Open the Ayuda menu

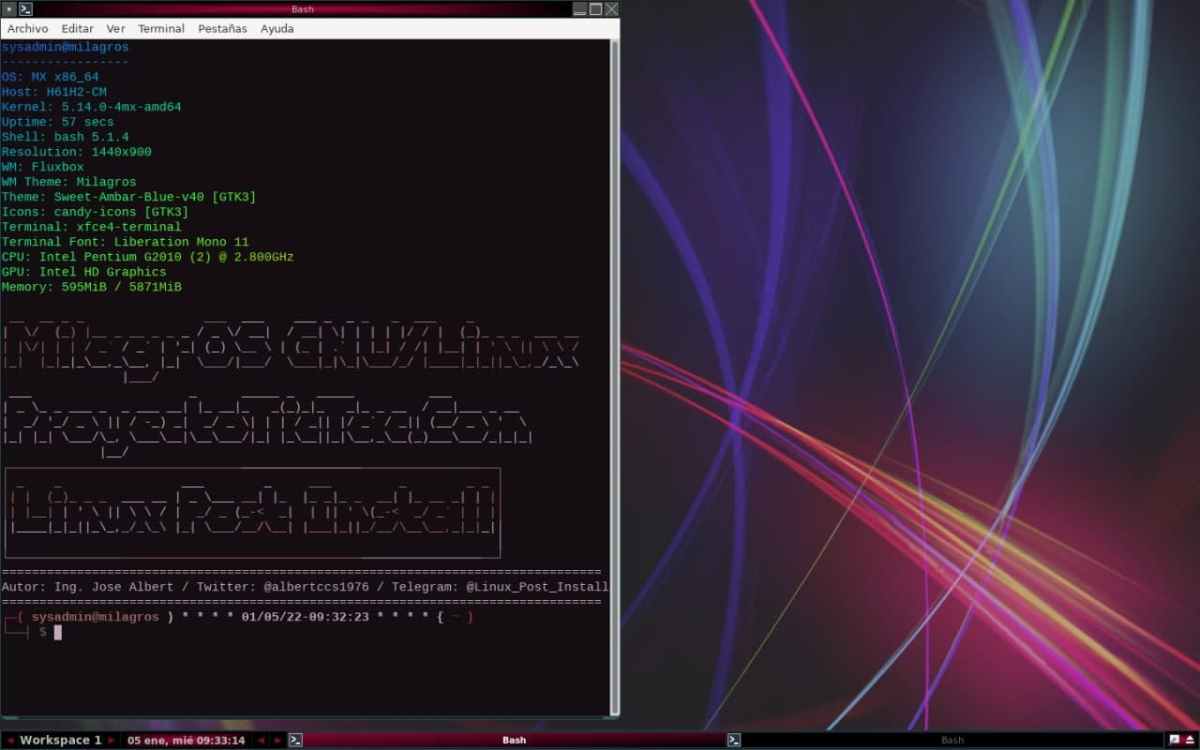277,29
